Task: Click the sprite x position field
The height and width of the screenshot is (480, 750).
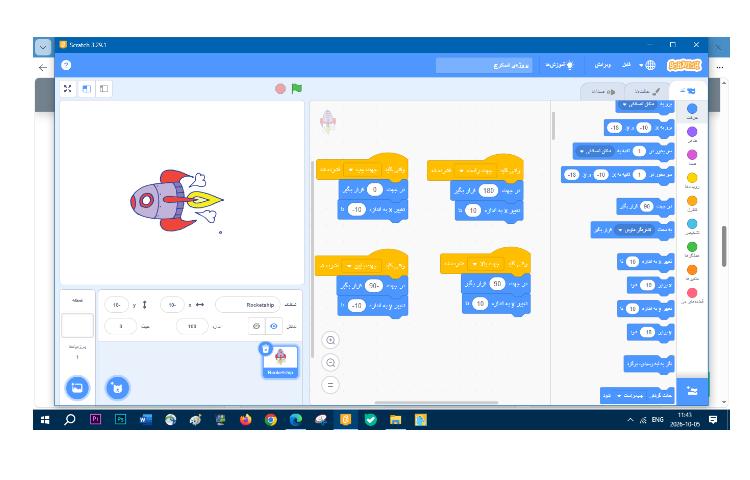Action: (172, 305)
